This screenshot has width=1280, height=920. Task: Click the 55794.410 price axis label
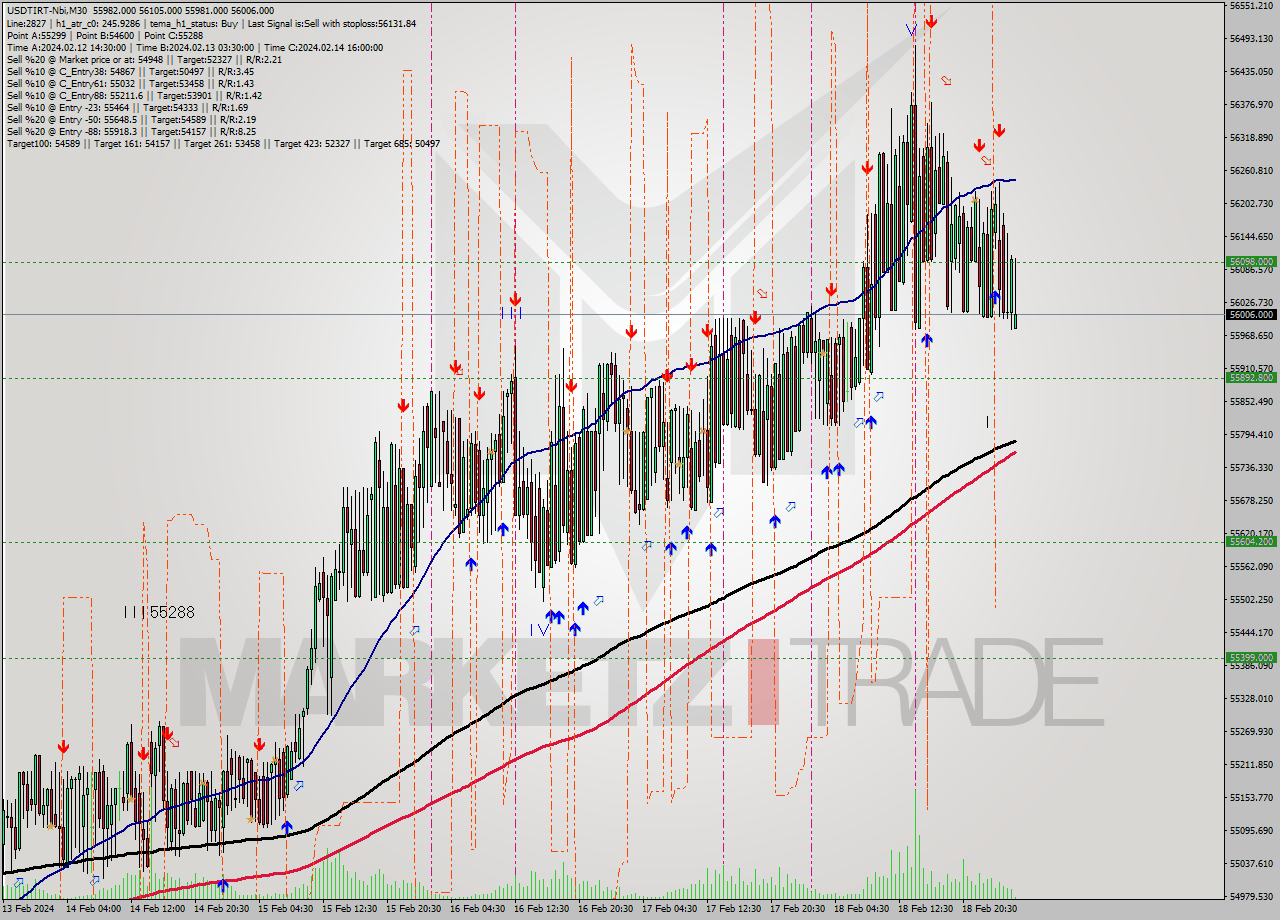point(1251,434)
